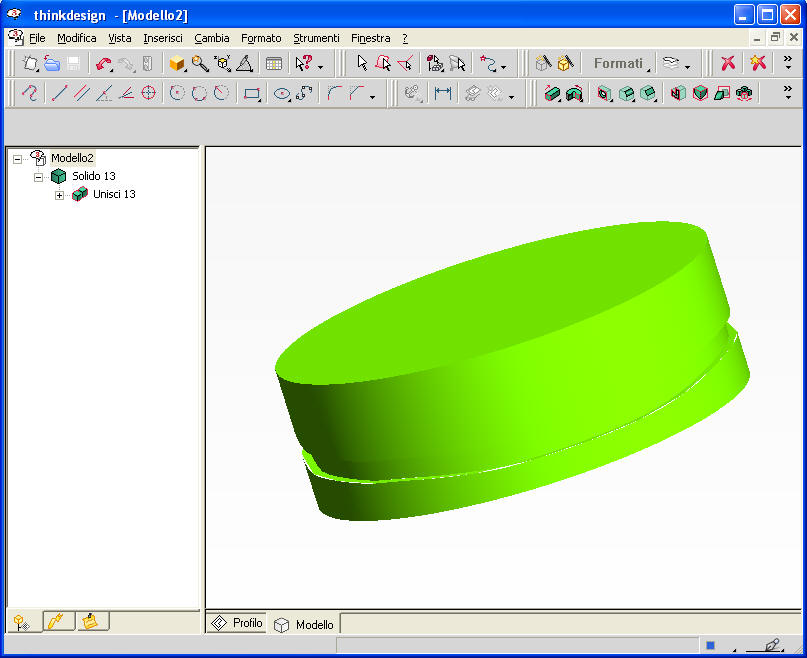The image size is (807, 658).
Task: Select the center circle tool
Action: (x=177, y=93)
